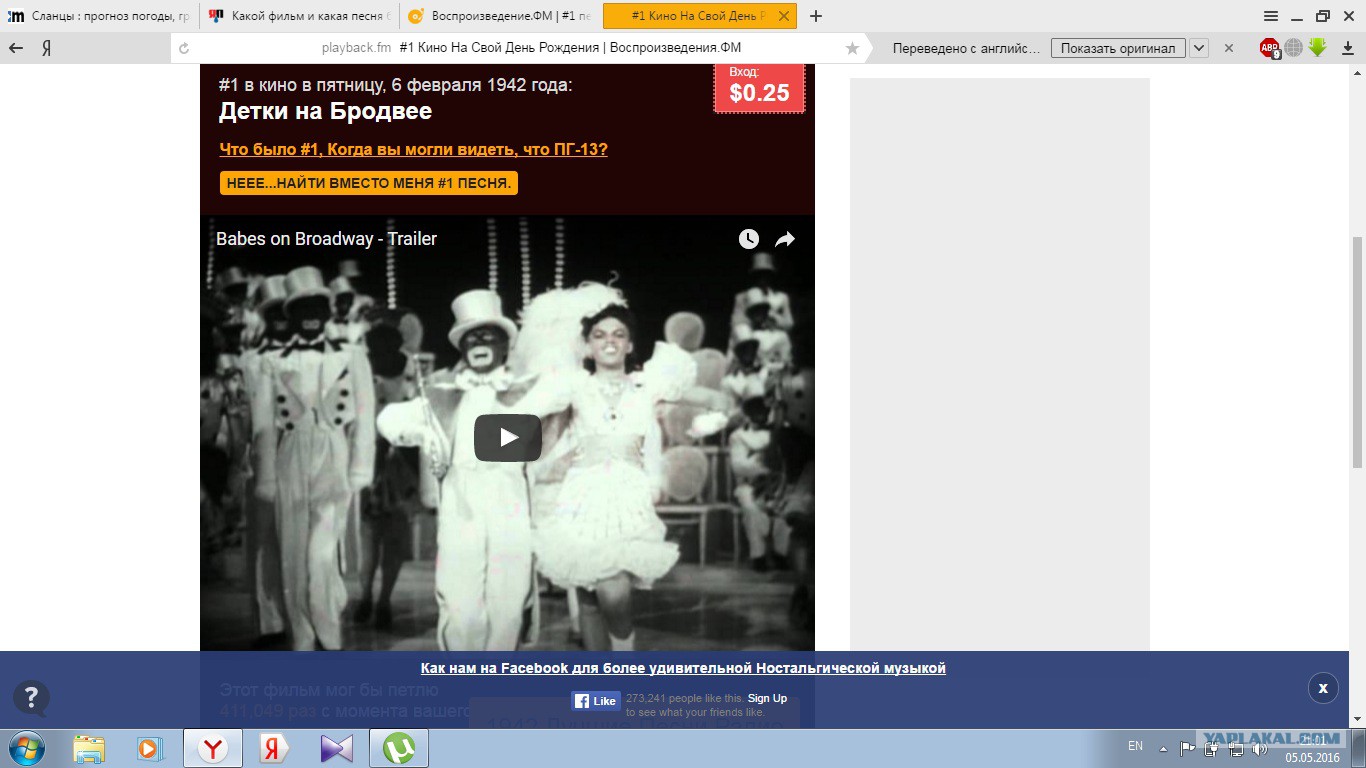Open the help question mark bubble

pyautogui.click(x=31, y=698)
